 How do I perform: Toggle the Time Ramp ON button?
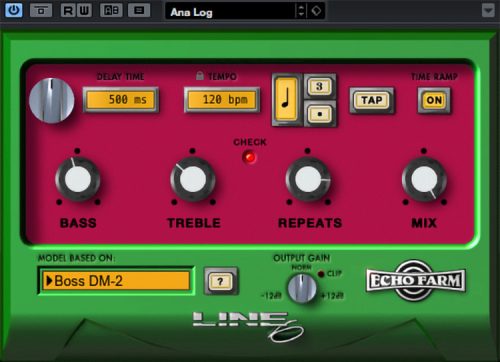point(434,100)
